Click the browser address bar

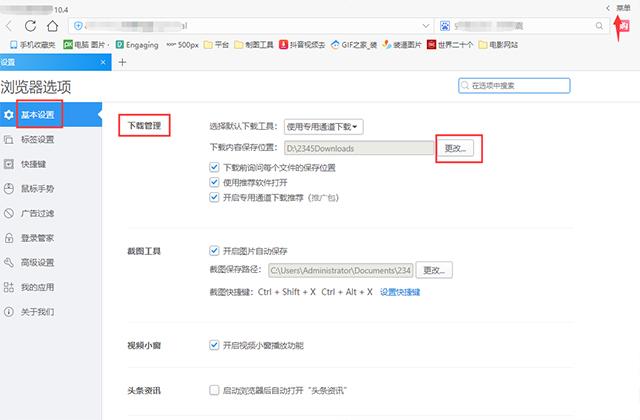pyautogui.click(x=249, y=26)
